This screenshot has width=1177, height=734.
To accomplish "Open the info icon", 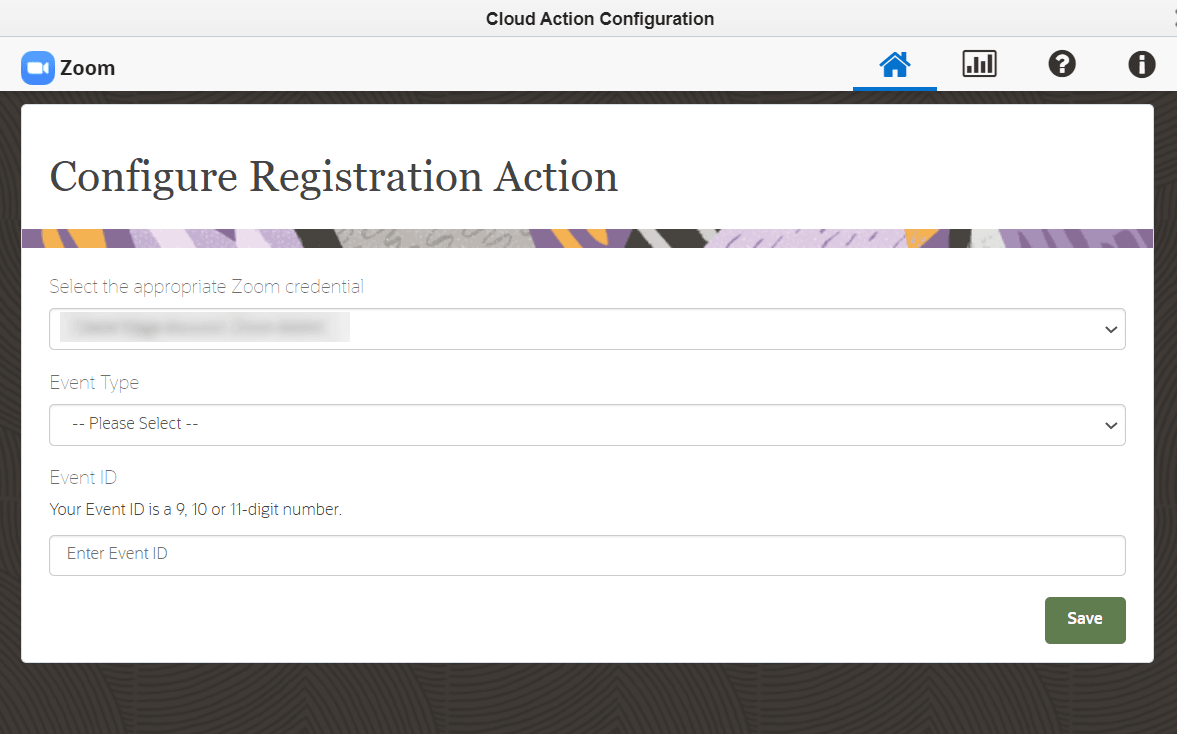I will tap(1142, 65).
